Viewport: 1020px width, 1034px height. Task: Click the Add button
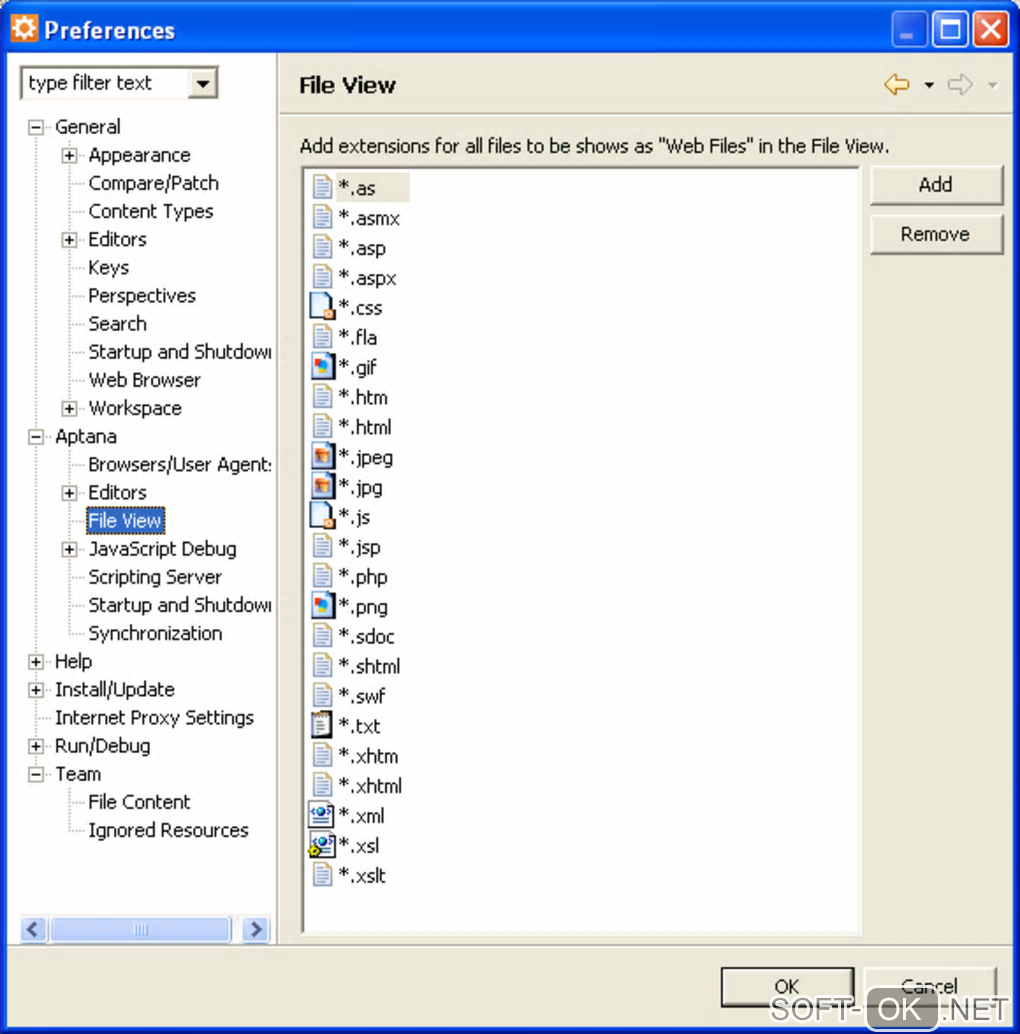coord(936,185)
